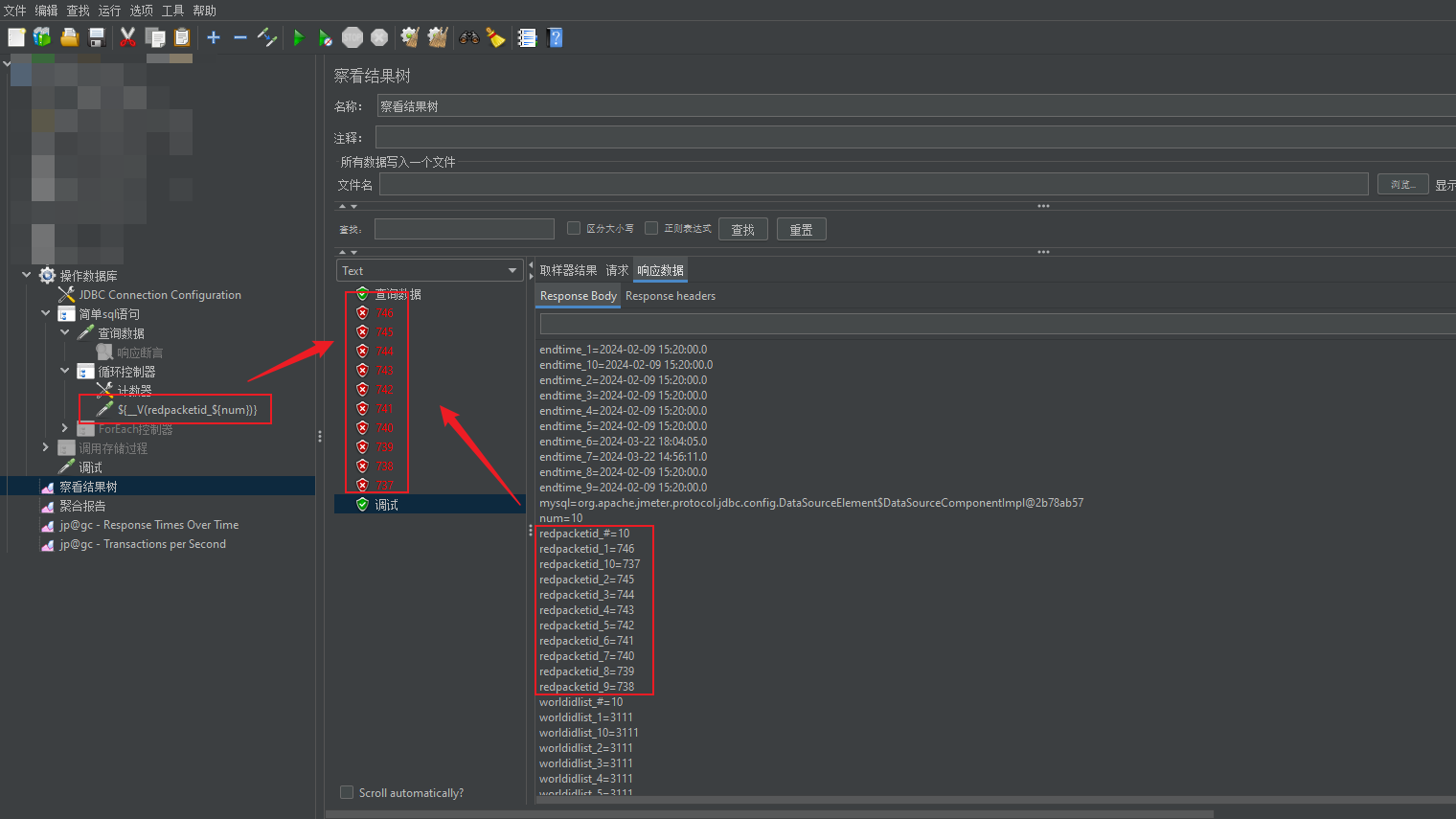Click the 浏览 browse button

click(x=1402, y=184)
